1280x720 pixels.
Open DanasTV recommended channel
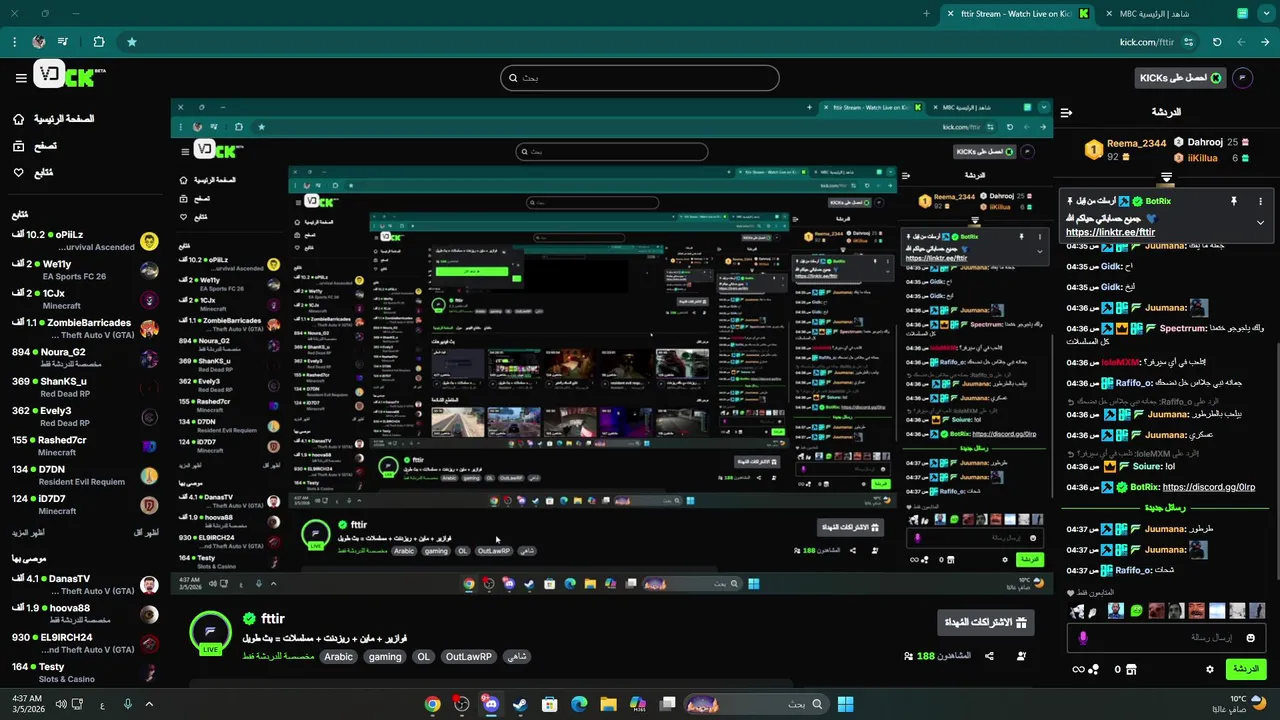click(85, 584)
